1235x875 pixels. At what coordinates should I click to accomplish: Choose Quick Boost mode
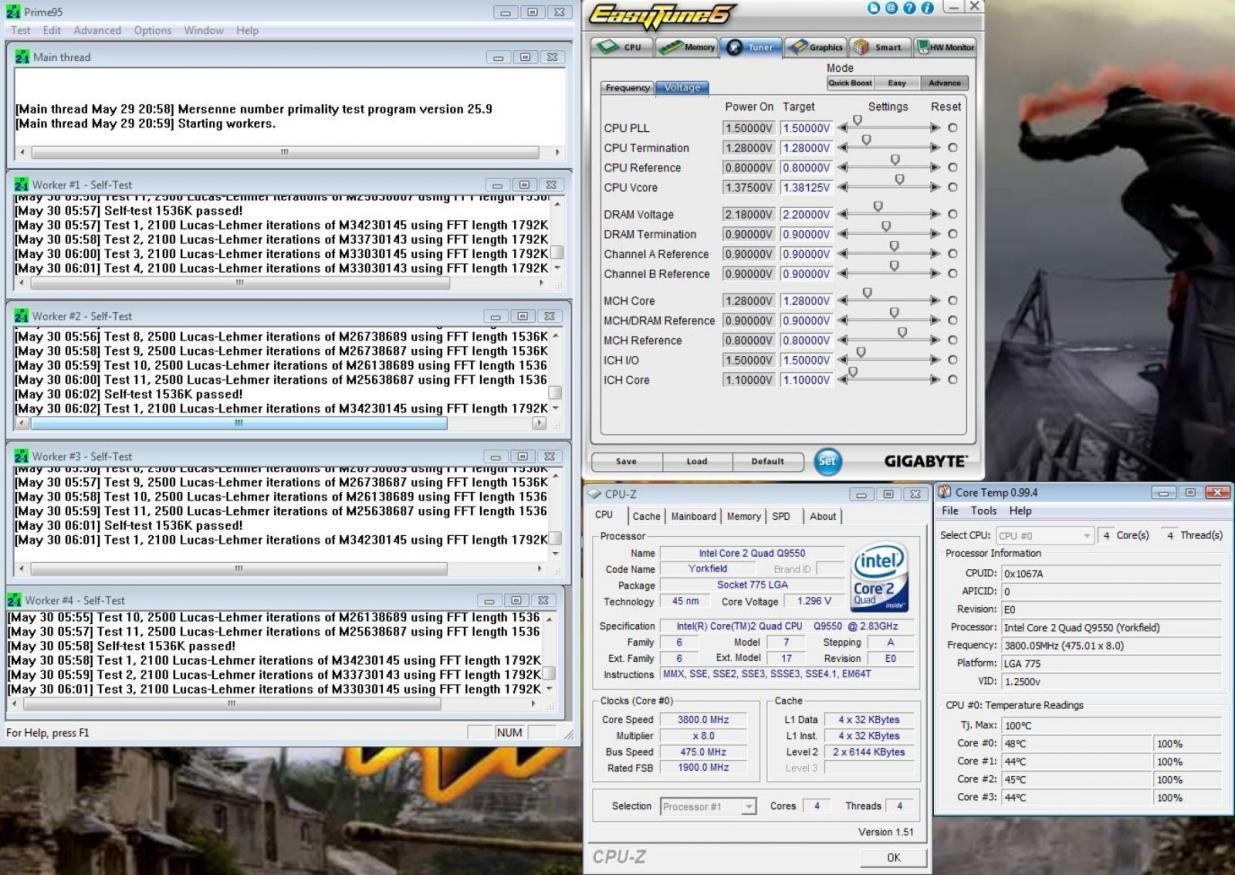point(850,83)
